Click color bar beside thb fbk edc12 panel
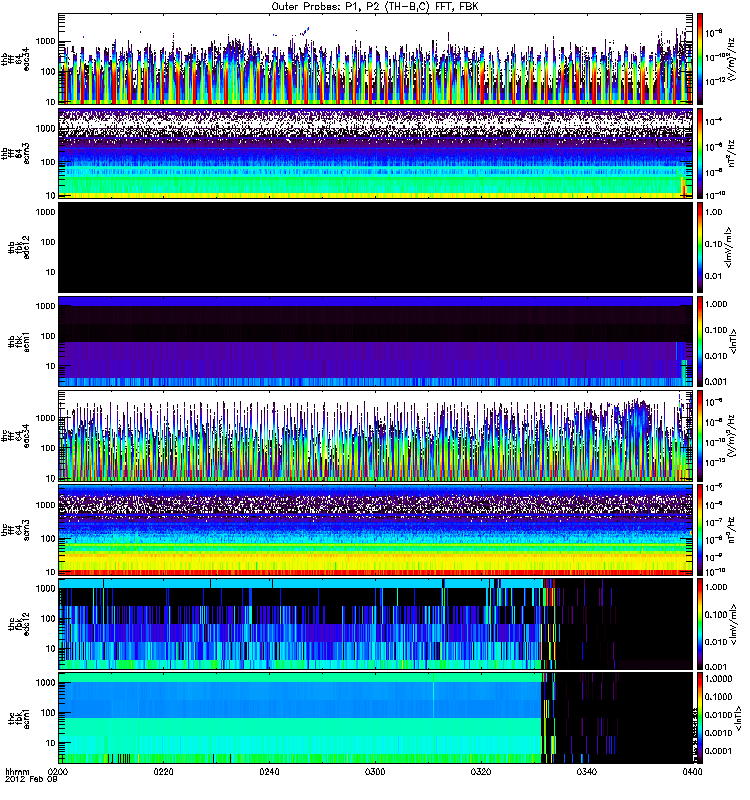The image size is (750, 800). tap(701, 246)
